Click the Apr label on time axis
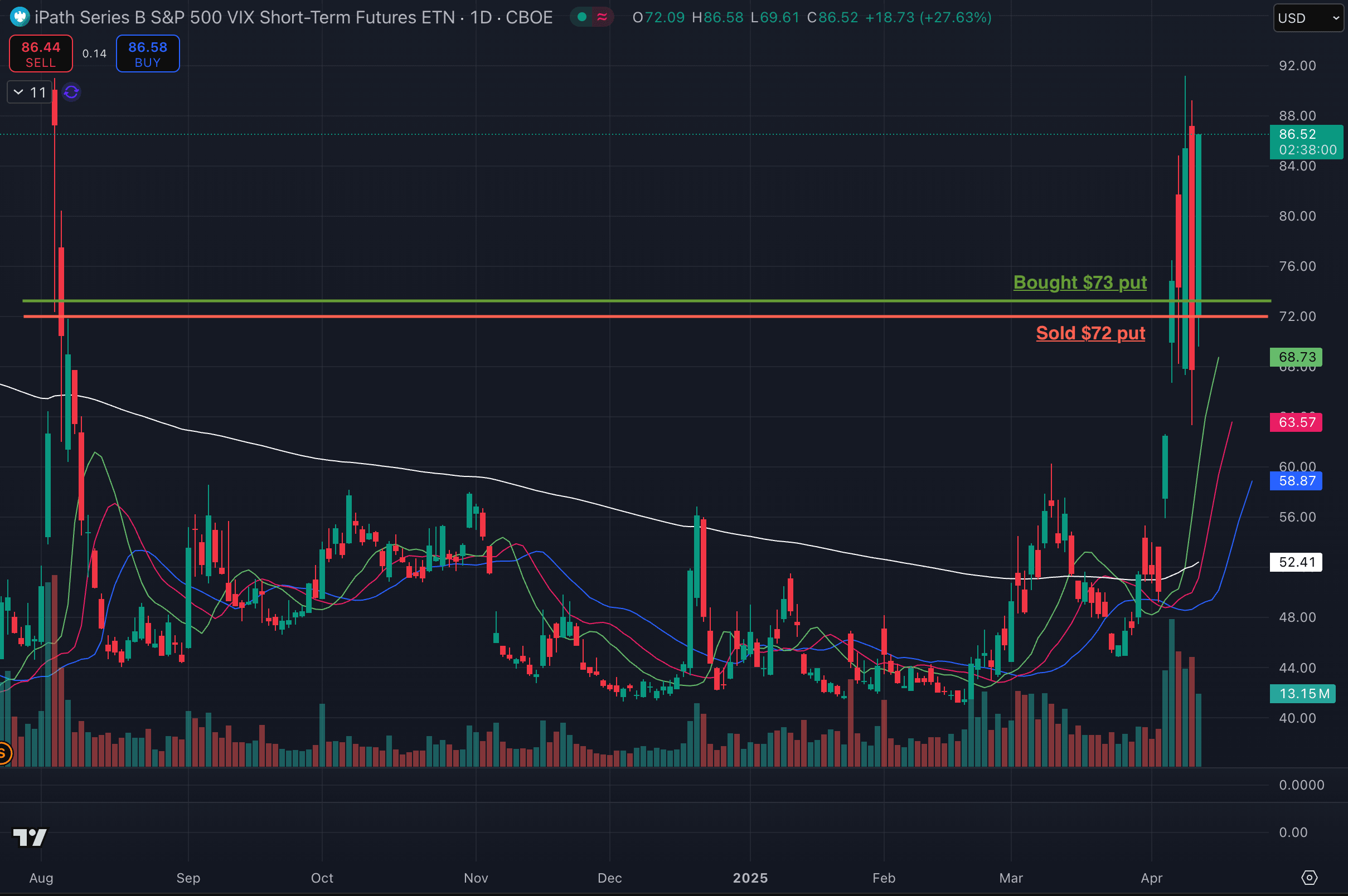Image resolution: width=1348 pixels, height=896 pixels. click(1151, 878)
